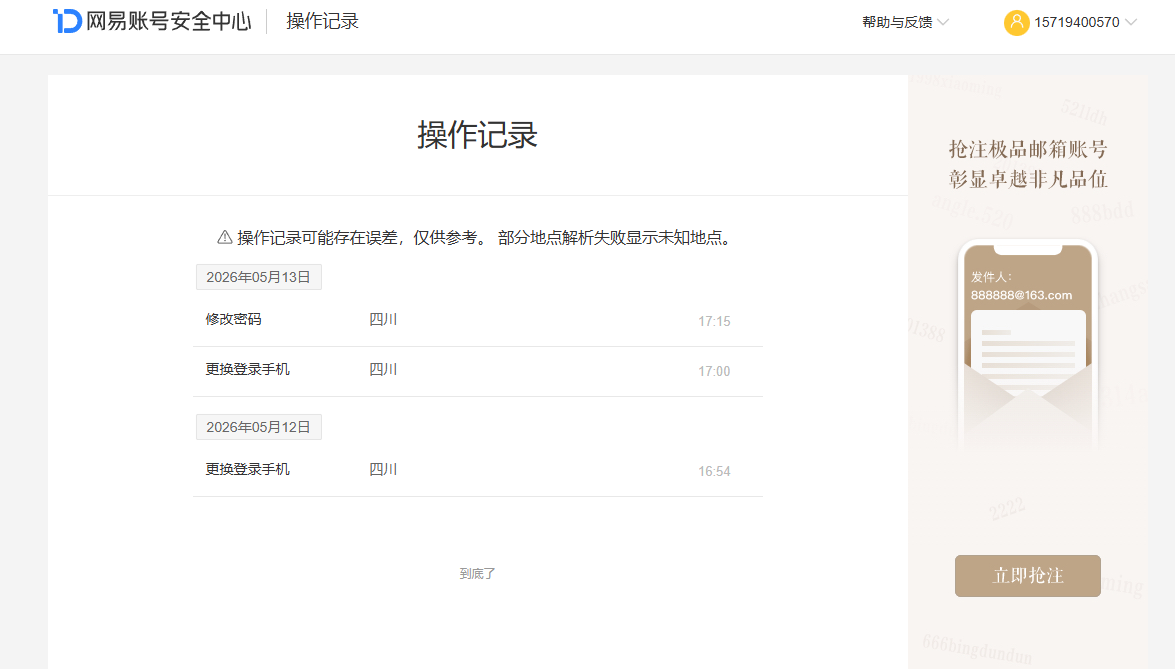
Task: Click the 抢注极品邮箱账号 ad heading
Action: 1028,149
